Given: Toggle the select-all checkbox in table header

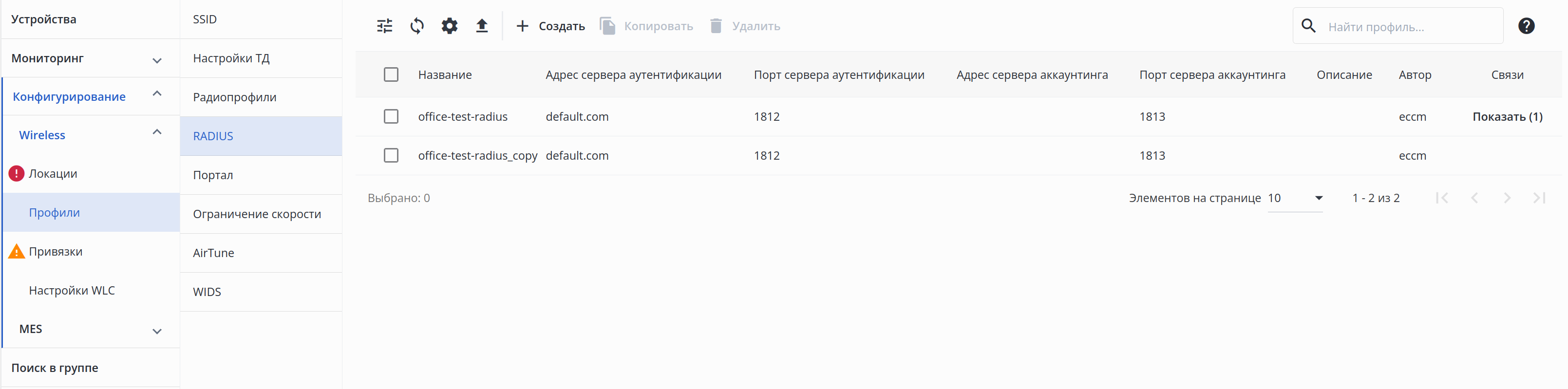Looking at the screenshot, I should click(x=391, y=75).
